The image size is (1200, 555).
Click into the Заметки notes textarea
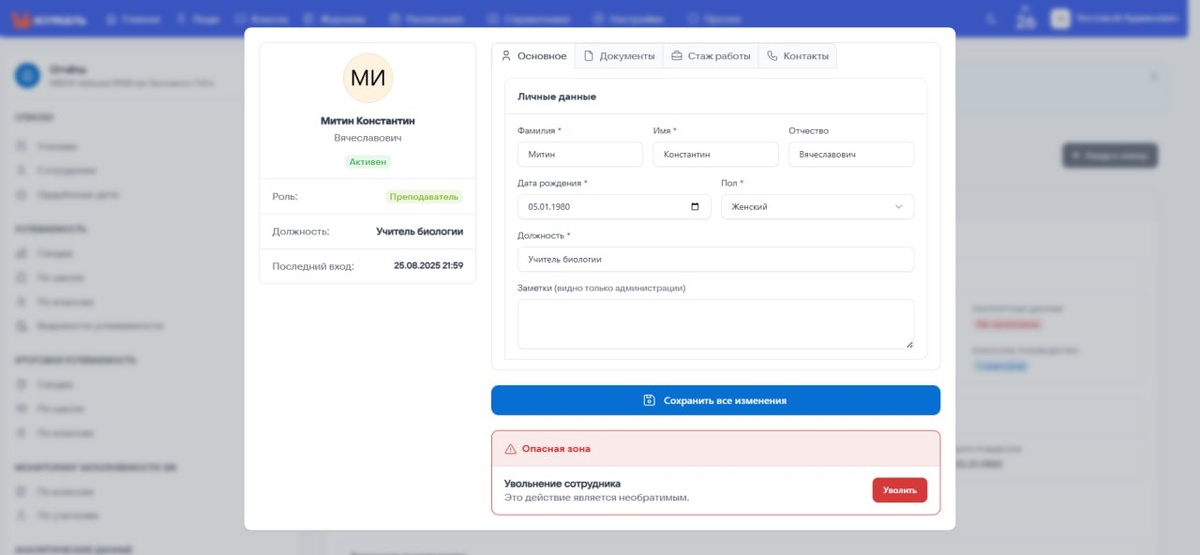[715, 324]
